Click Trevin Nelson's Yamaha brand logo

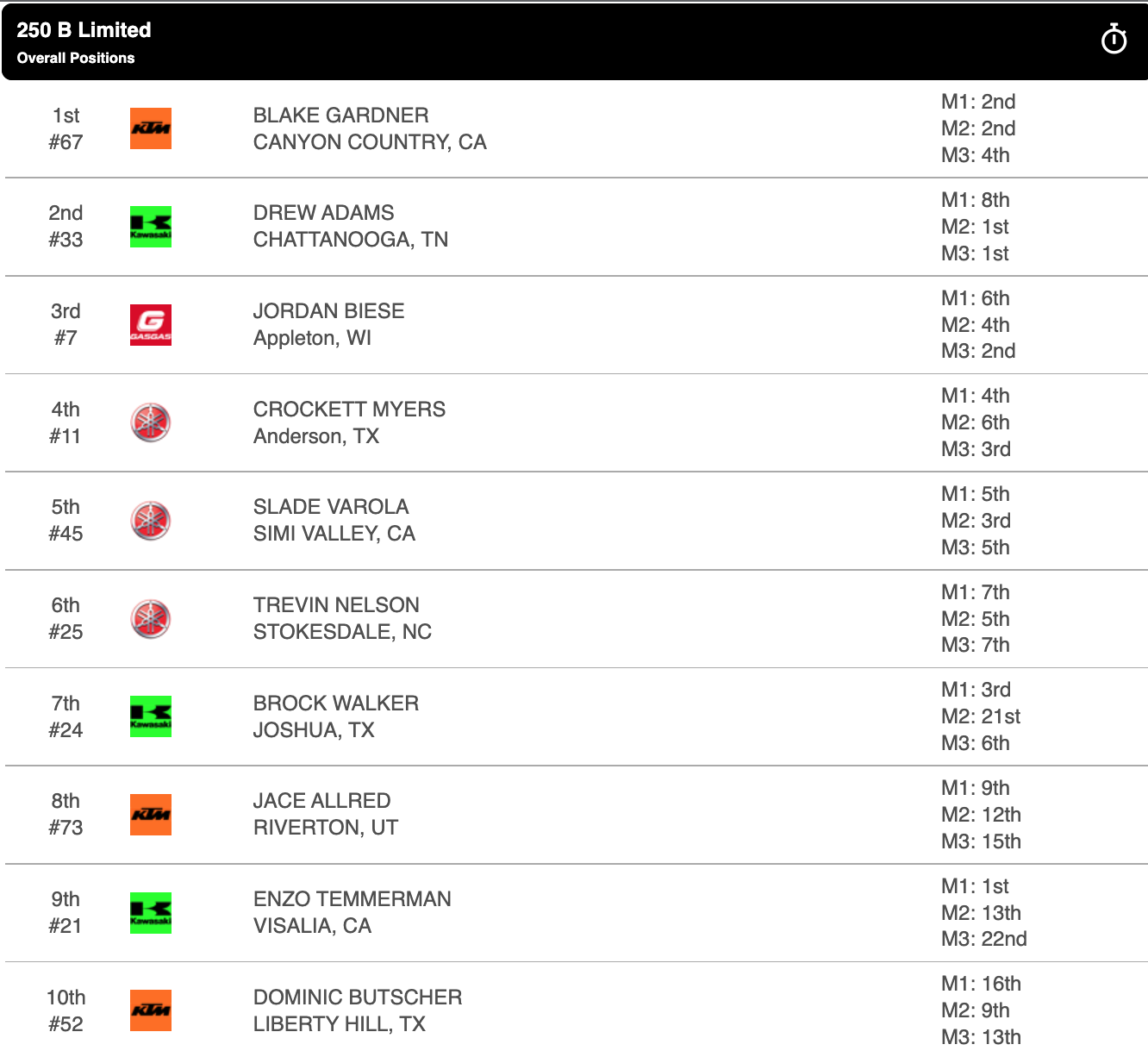pyautogui.click(x=151, y=619)
